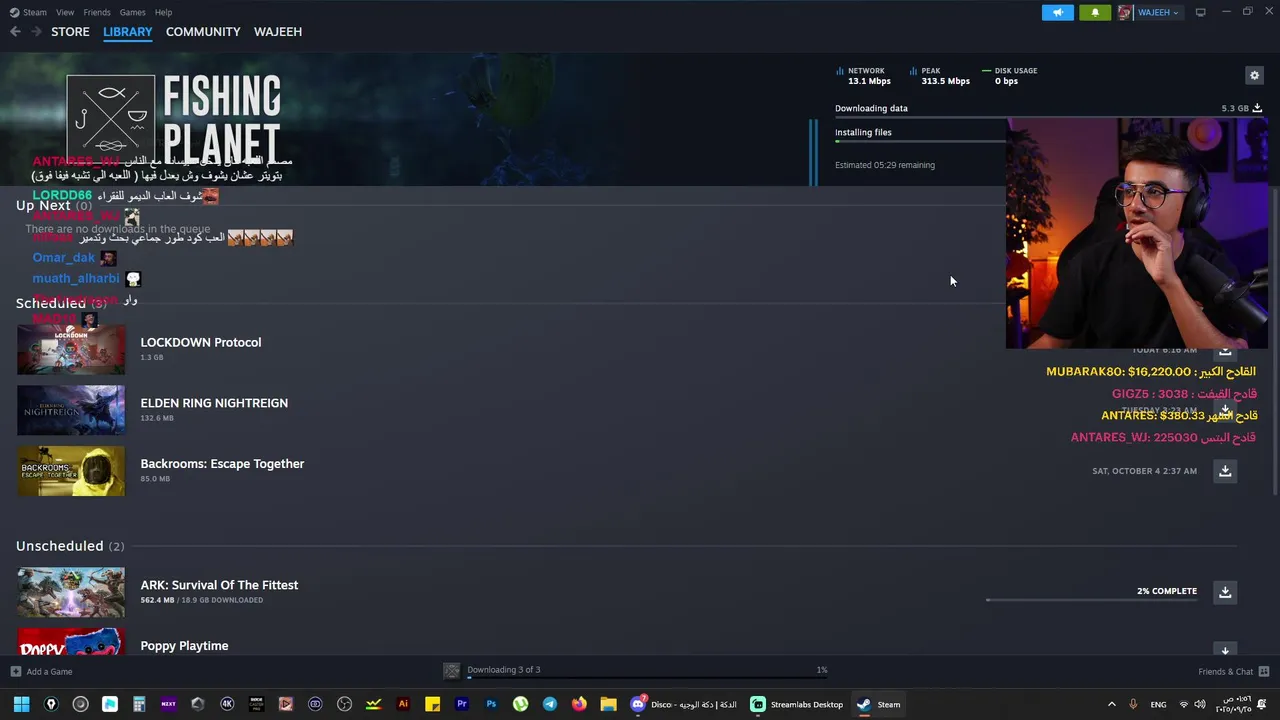1280x720 pixels.
Task: Open Friends & Chat icon
Action: (1264, 672)
